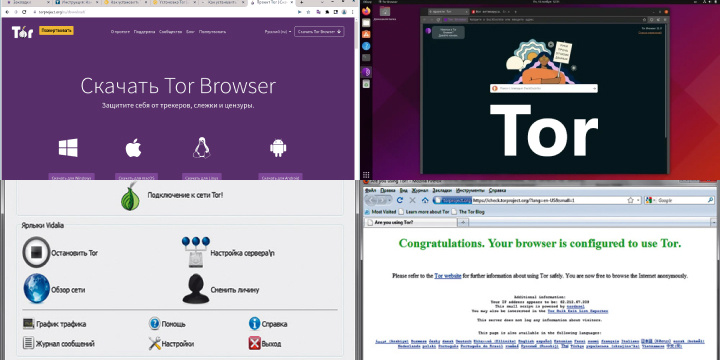
Task: Open the Files icon in the Ubuntu dock
Action: coord(366,22)
